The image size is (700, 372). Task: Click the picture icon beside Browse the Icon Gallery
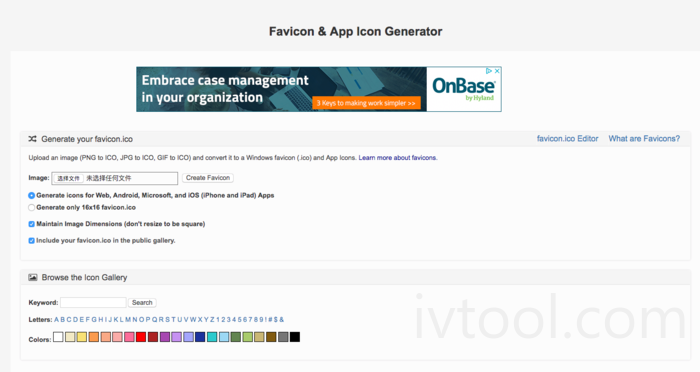tap(33, 277)
